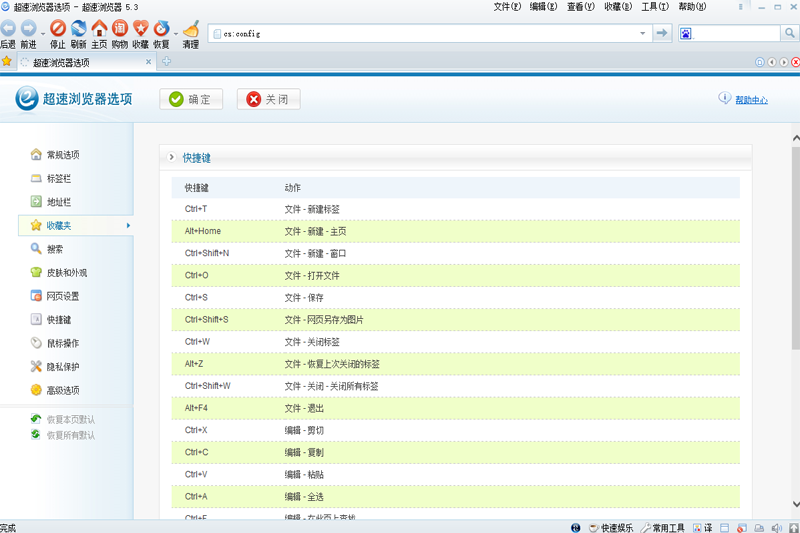Go to 主页 (Home) via toolbar icon

click(99, 29)
